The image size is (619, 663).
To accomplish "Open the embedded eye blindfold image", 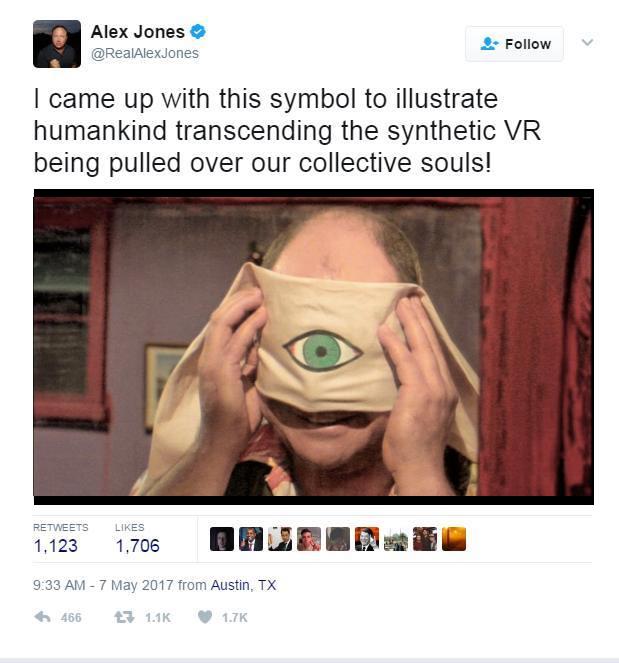I will (314, 347).
